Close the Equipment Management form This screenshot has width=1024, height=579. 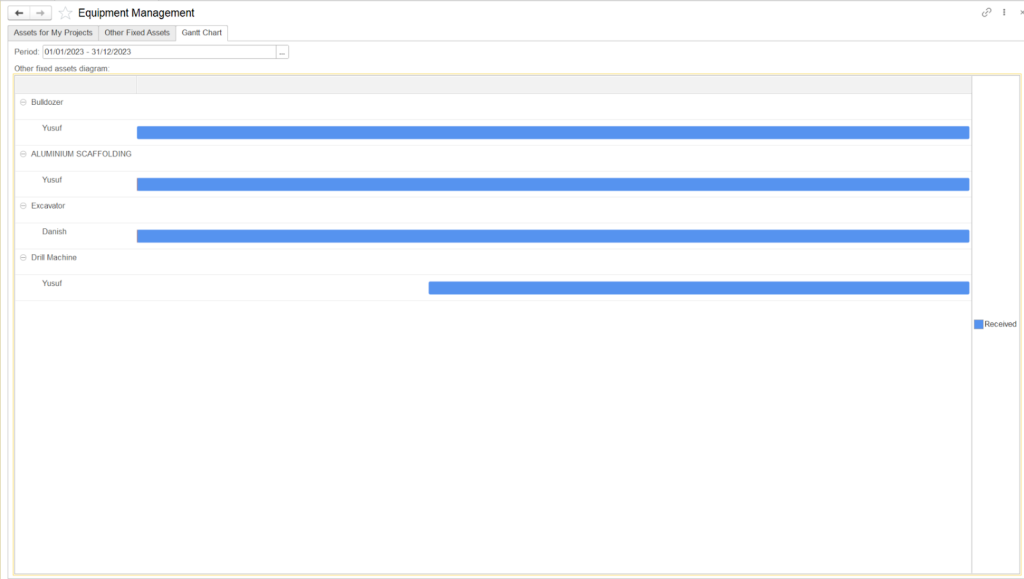(x=1021, y=13)
